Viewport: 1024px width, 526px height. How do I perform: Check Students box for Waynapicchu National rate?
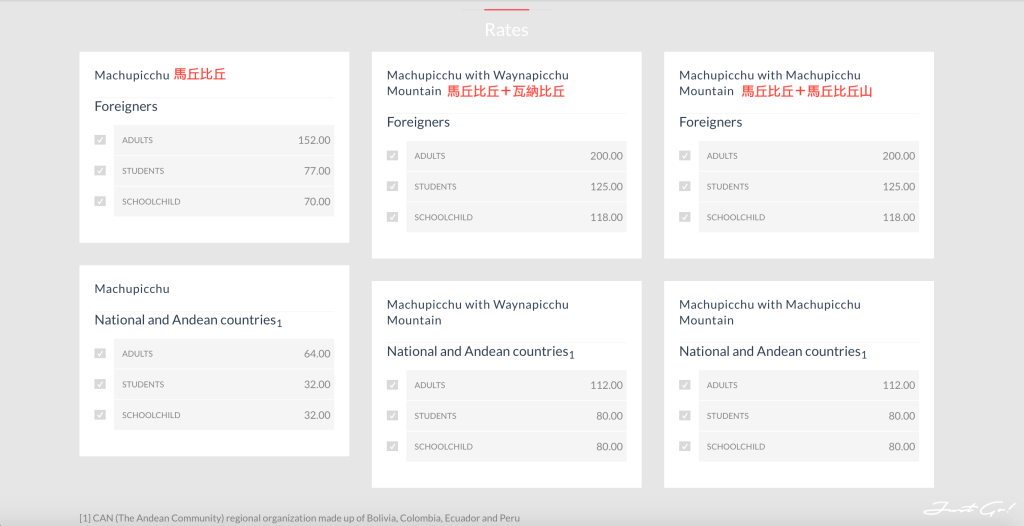392,416
